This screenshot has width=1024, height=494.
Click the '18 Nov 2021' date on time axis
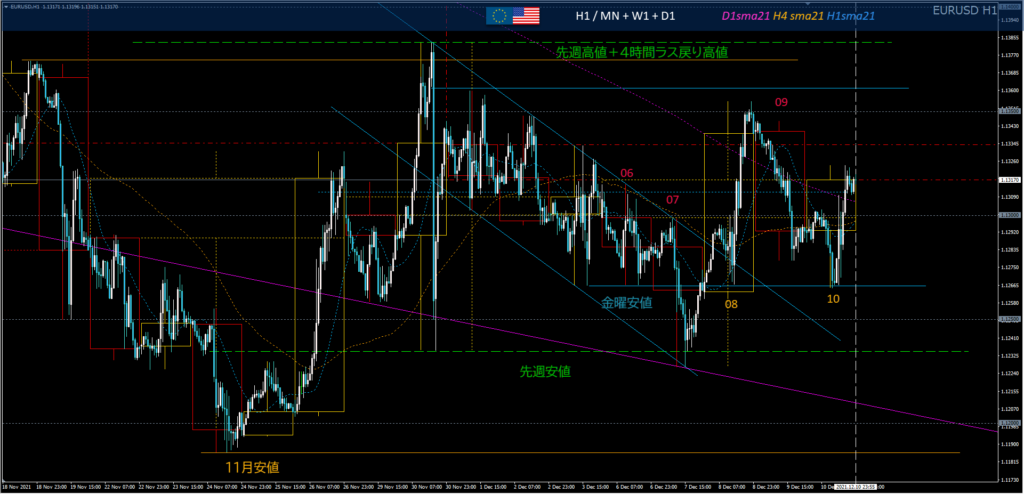[17, 487]
